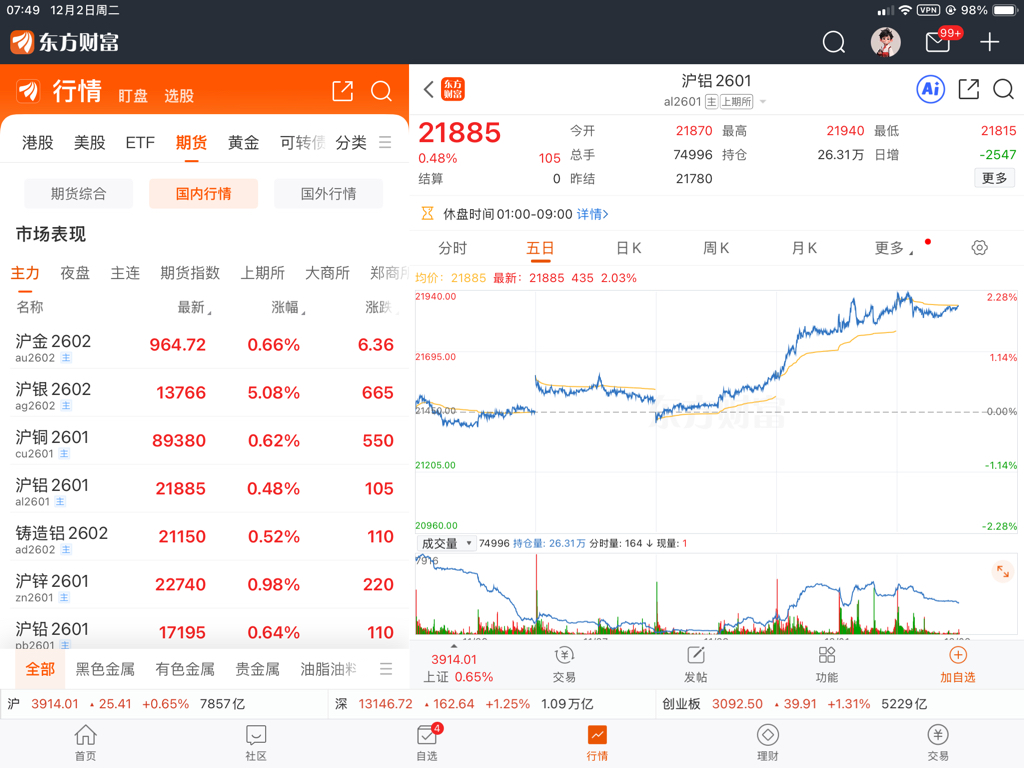Open bottom-nav 交易 trading tab
1024x768 pixels.
tap(938, 743)
